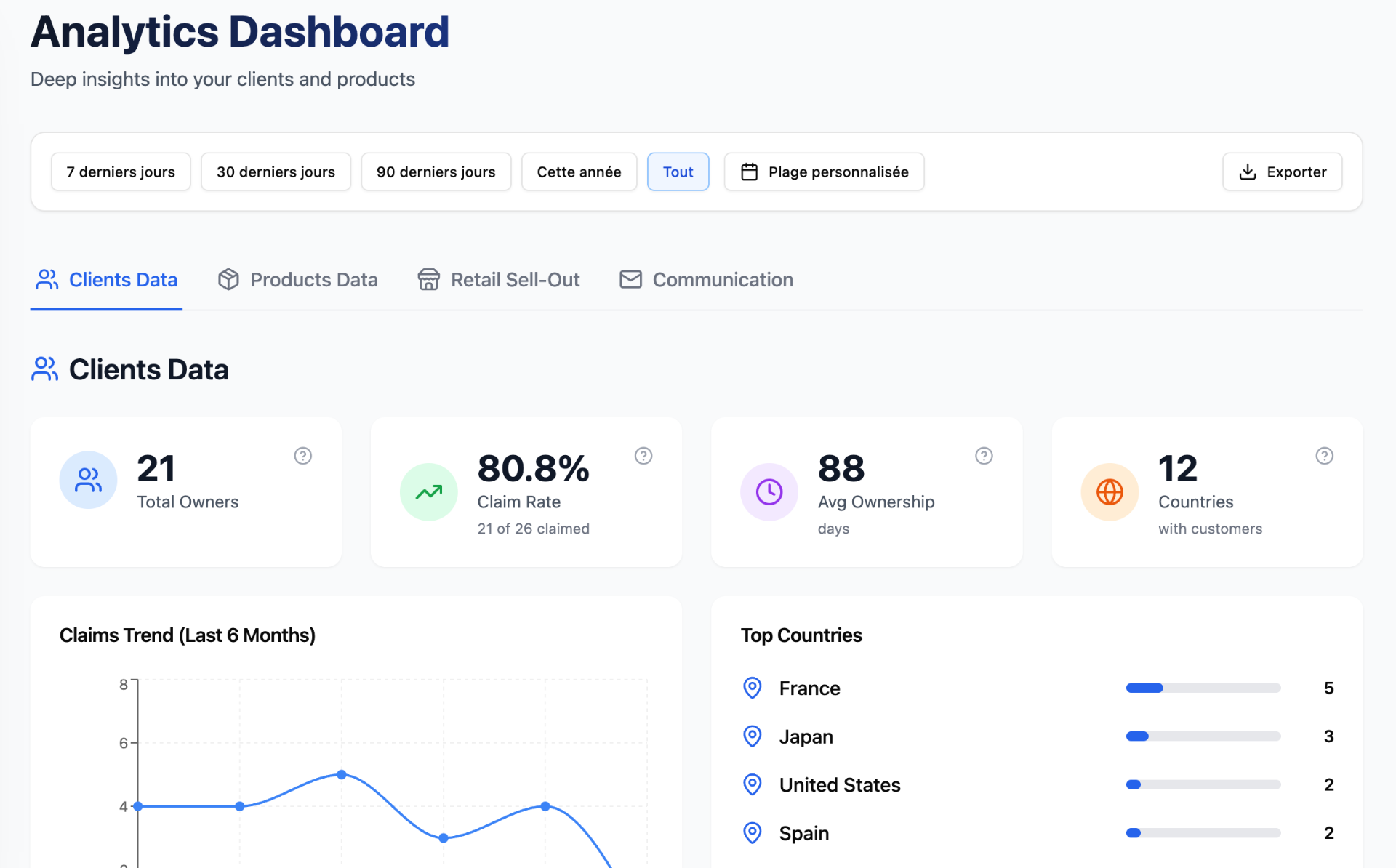Click the trend arrow Claim Rate icon
This screenshot has height=868, width=1396.
coord(428,492)
